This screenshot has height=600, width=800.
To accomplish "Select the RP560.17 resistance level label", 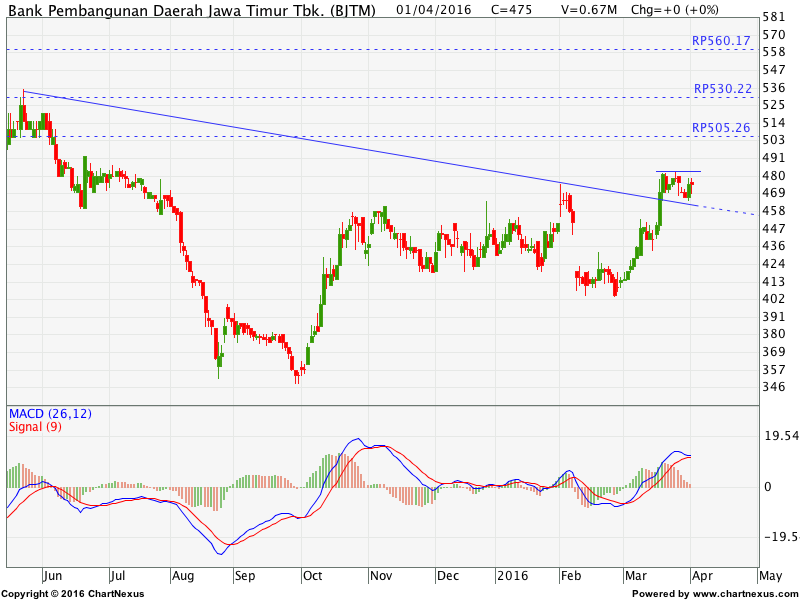I will (721, 40).
